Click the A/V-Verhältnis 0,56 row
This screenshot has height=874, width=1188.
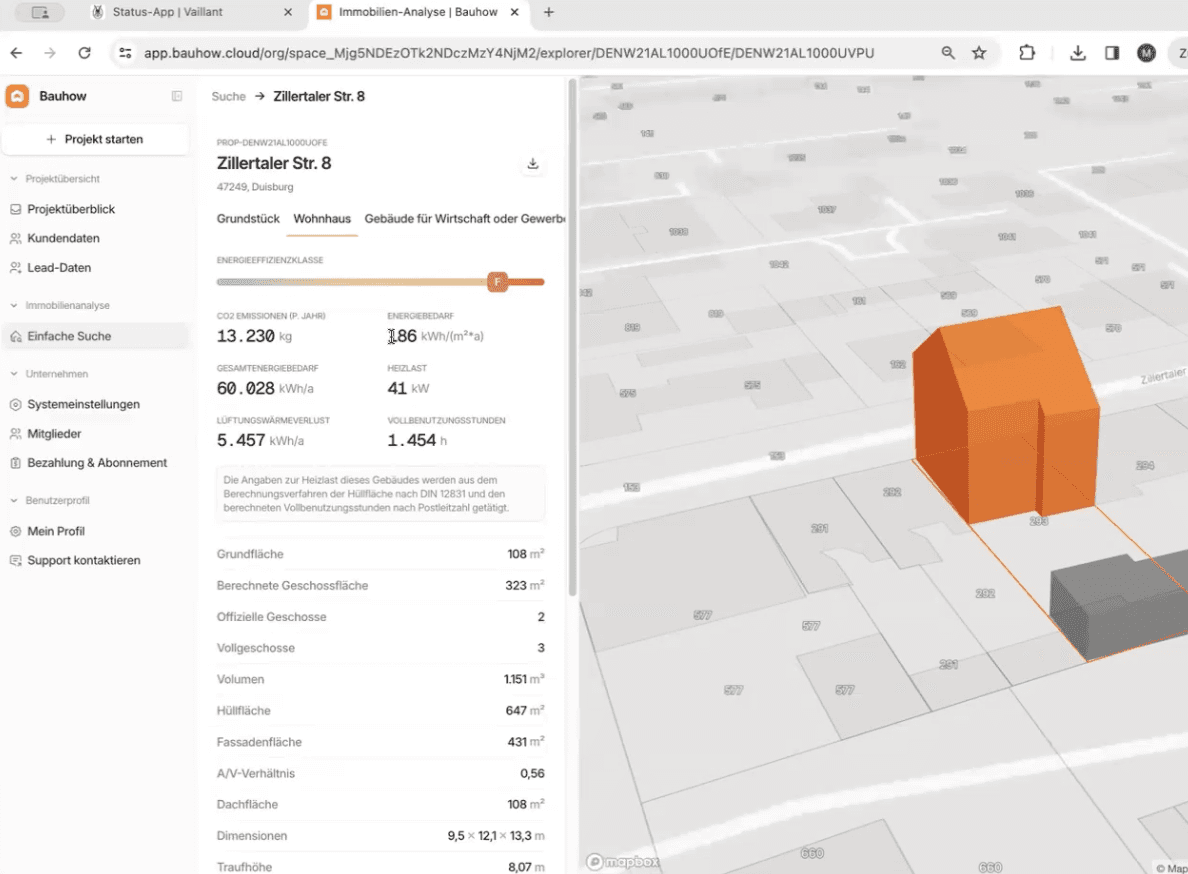click(380, 773)
